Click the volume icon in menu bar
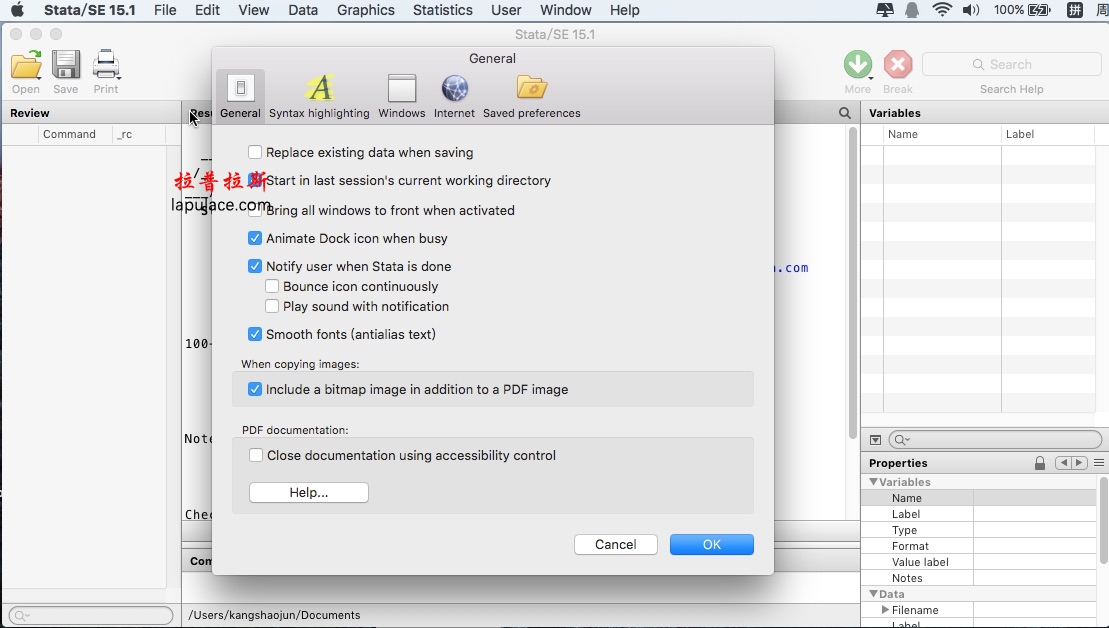Viewport: 1109px width, 628px height. point(971,10)
